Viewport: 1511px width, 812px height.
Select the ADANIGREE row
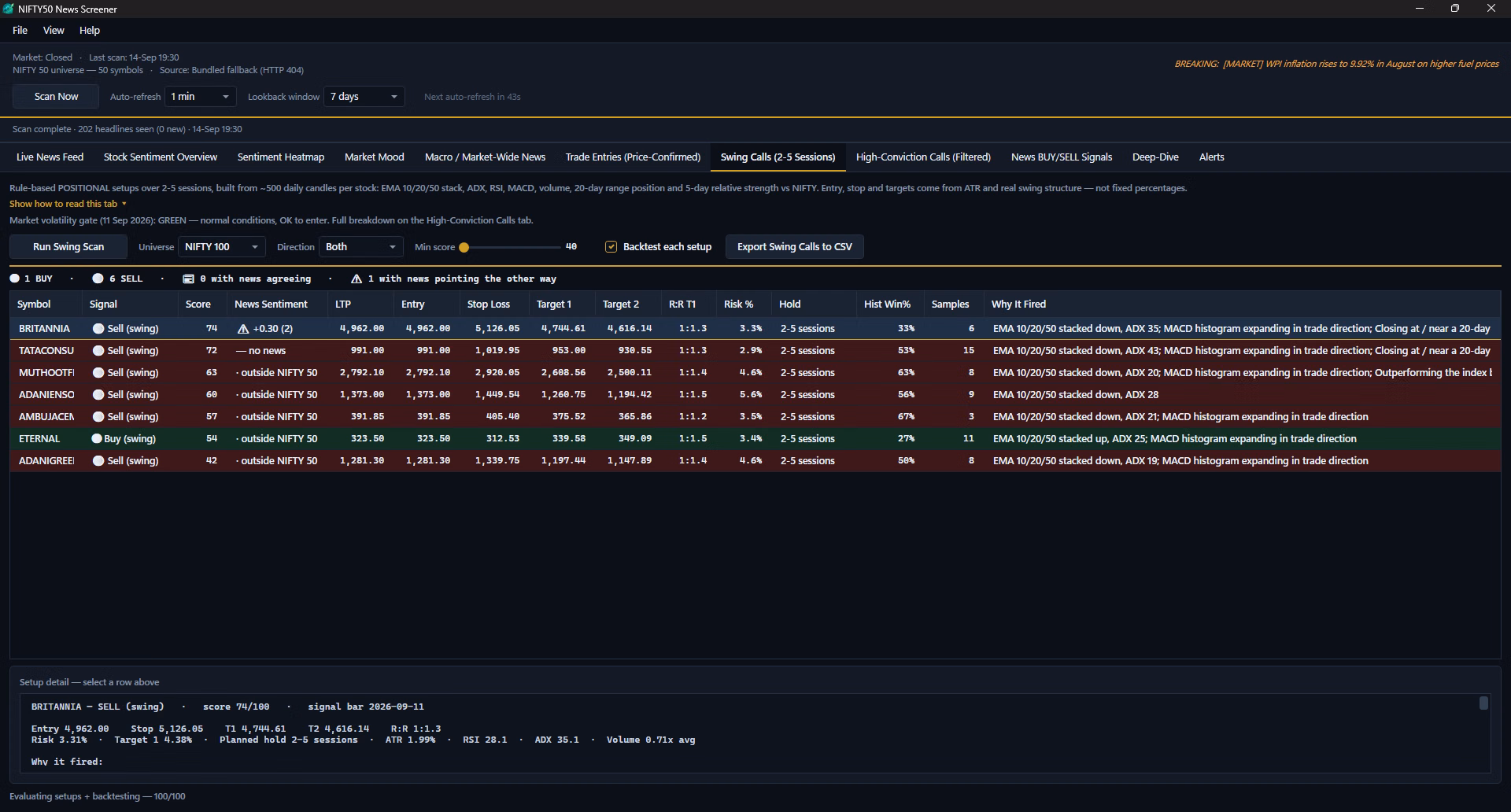click(x=755, y=461)
